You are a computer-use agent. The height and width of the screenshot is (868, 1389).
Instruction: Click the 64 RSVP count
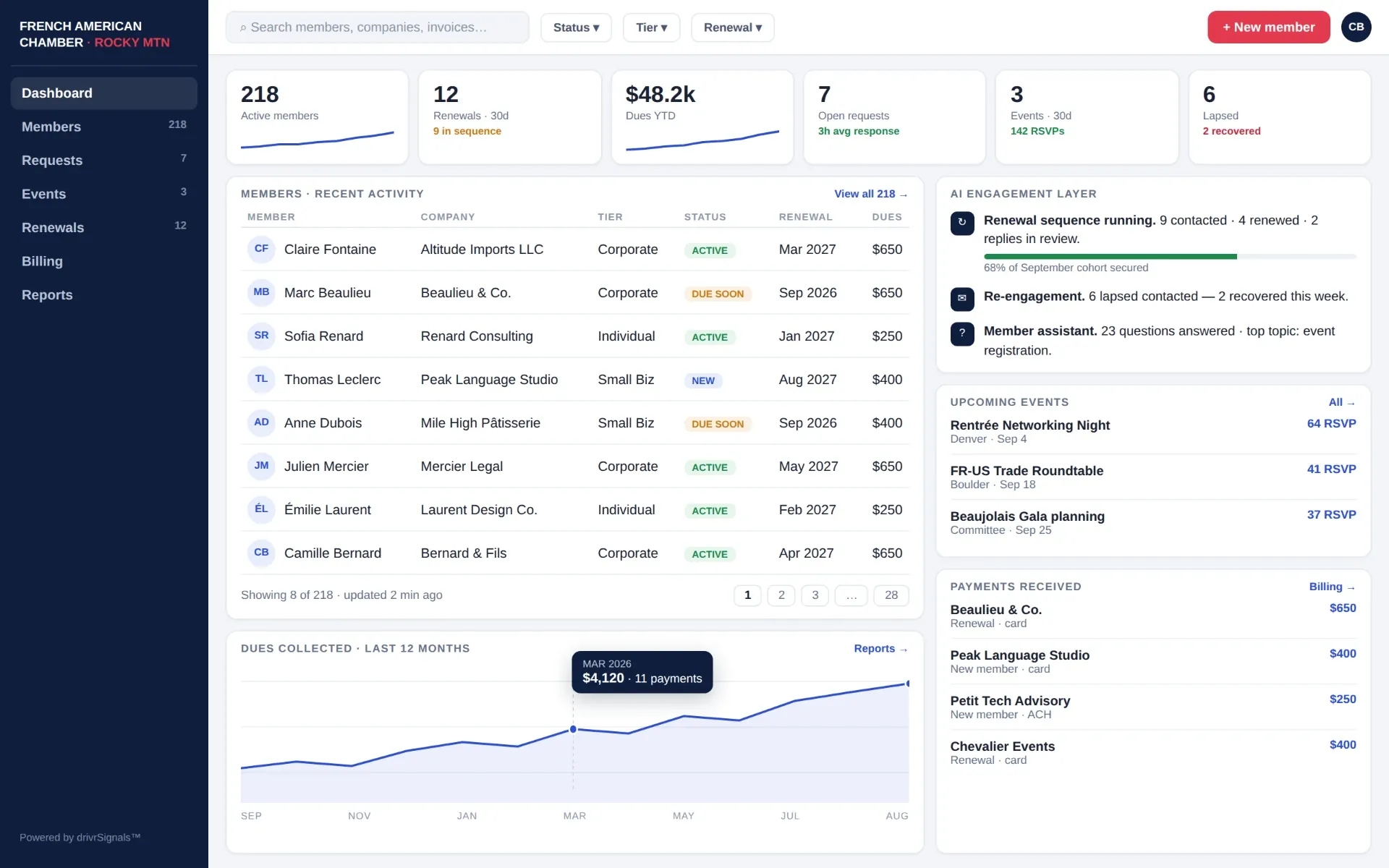pos(1331,424)
